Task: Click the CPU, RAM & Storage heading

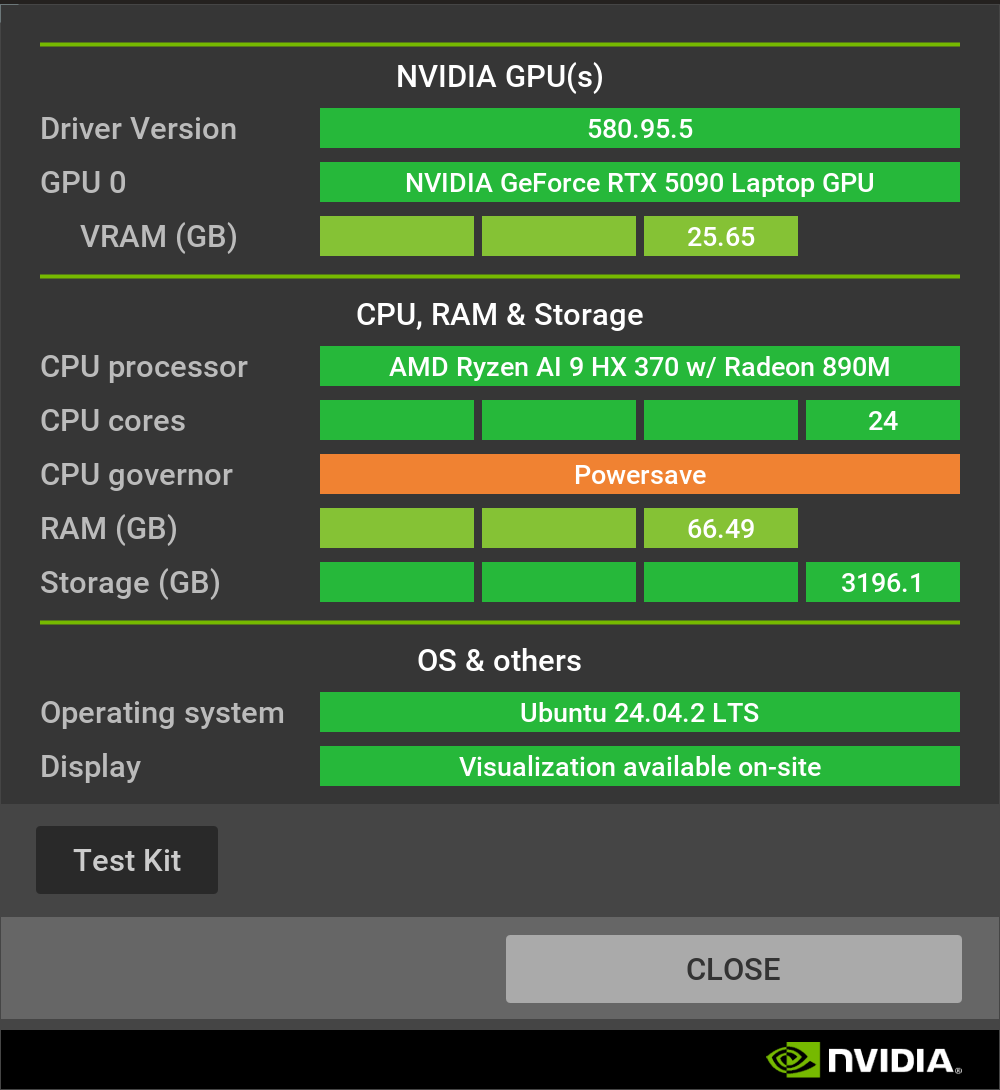Action: pos(500,315)
